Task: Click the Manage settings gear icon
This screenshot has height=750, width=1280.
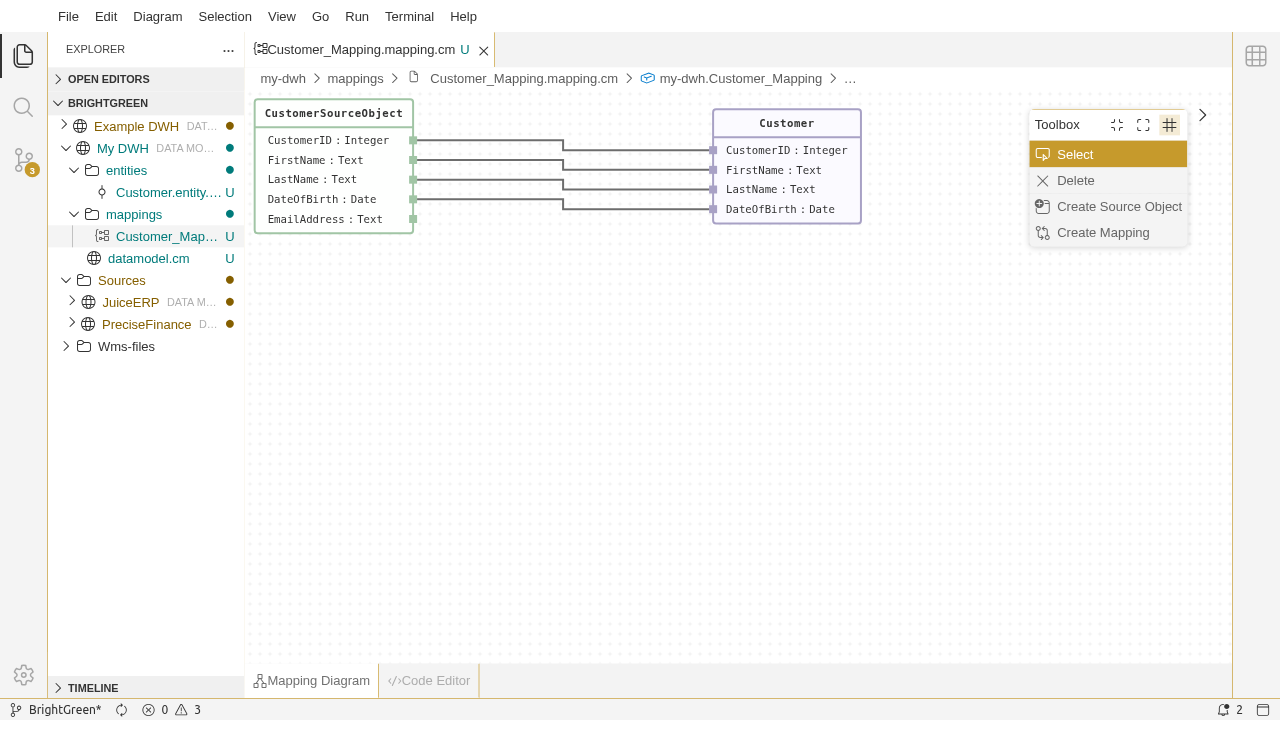Action: pos(23,675)
